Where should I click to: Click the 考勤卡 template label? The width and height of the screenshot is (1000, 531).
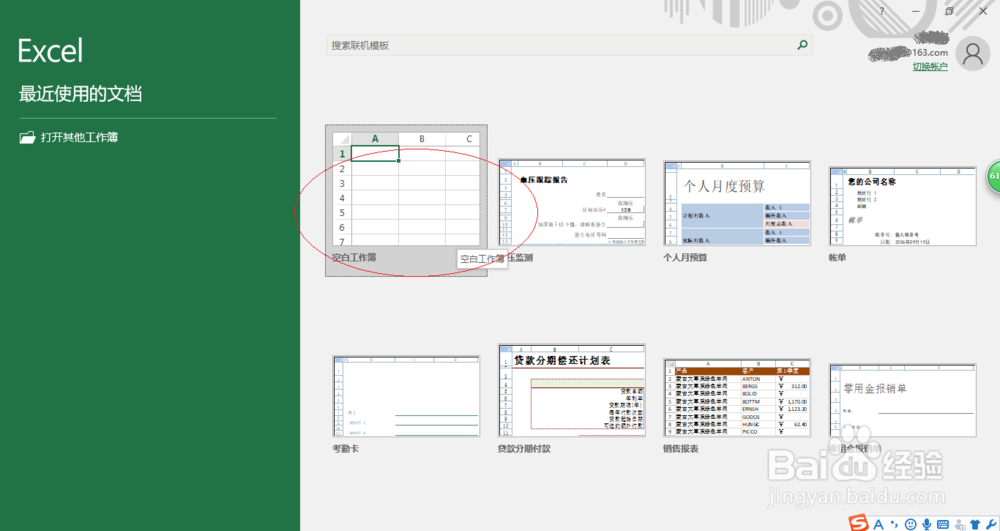coord(345,449)
